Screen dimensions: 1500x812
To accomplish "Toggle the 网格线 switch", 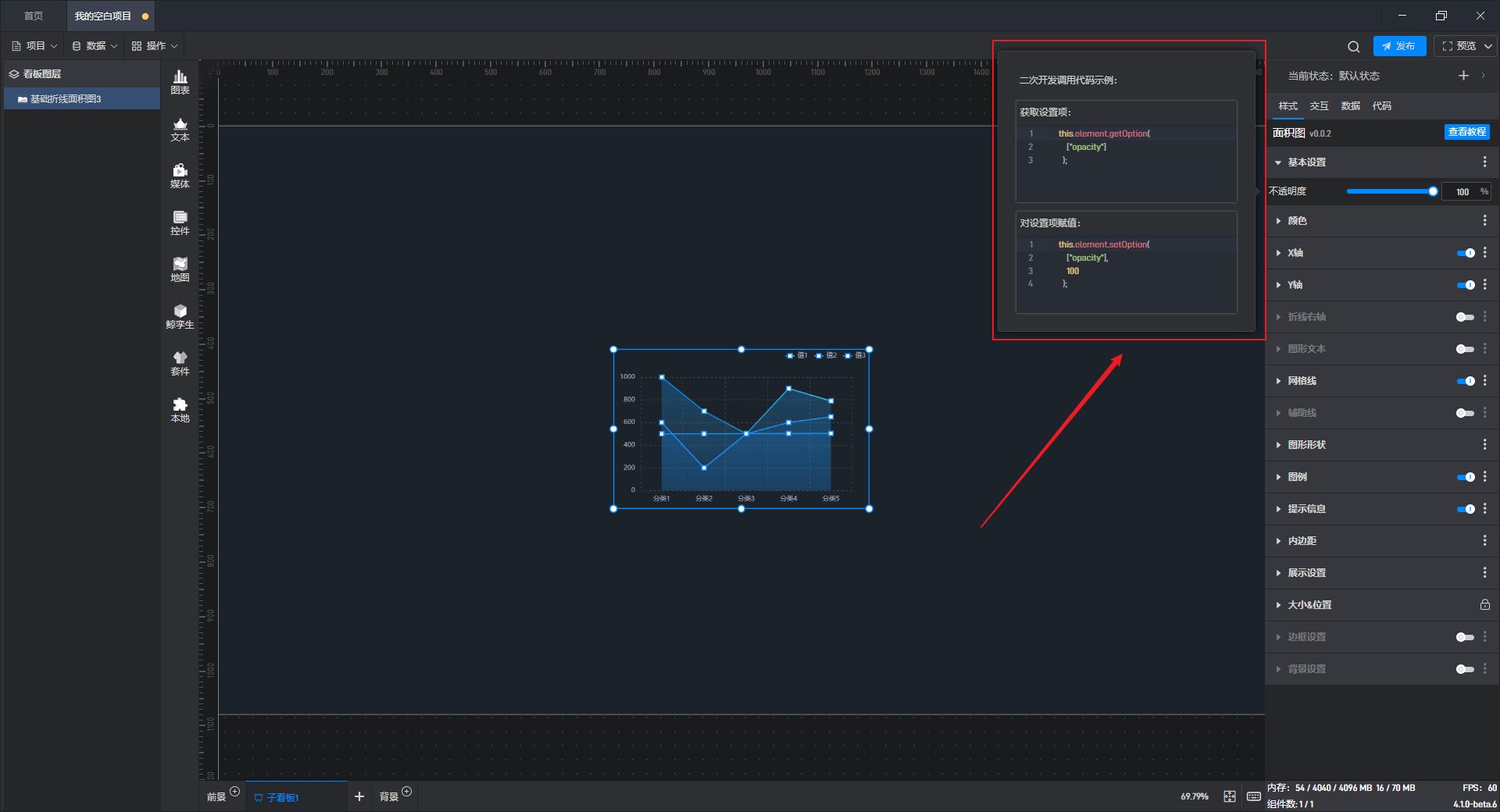I will tap(1466, 381).
